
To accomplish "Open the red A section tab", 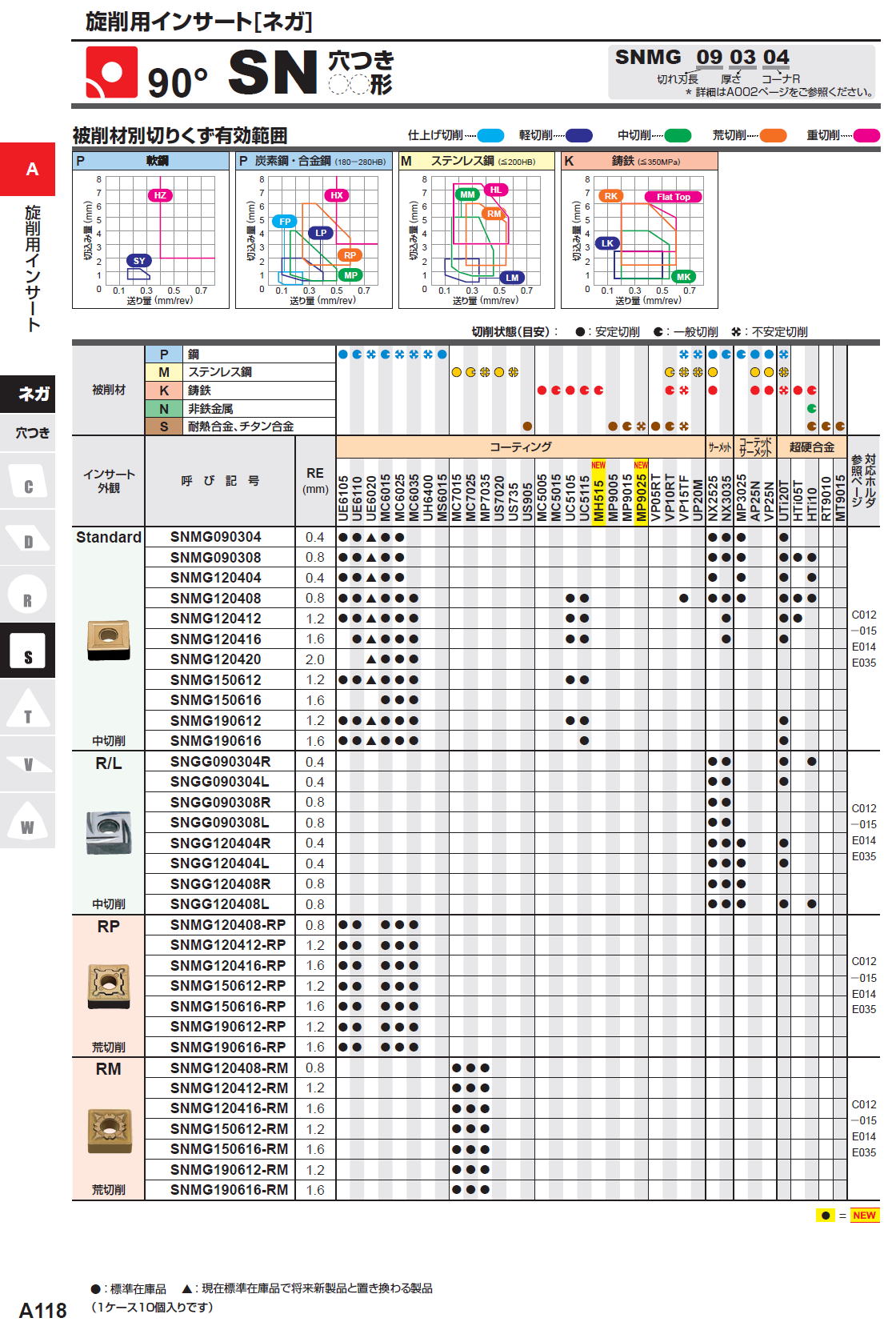I will point(27,169).
